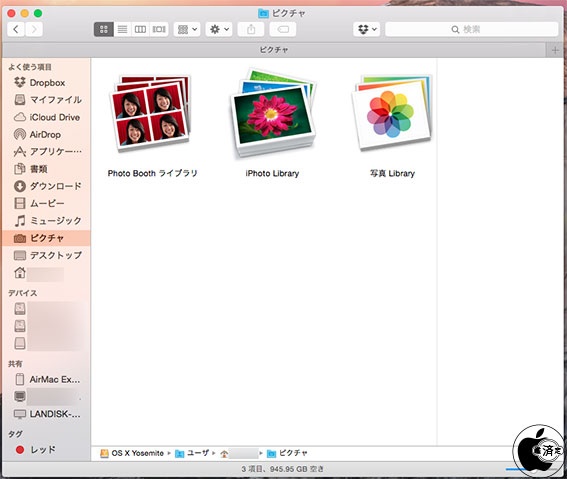Click the home folder in path bar

point(239,453)
